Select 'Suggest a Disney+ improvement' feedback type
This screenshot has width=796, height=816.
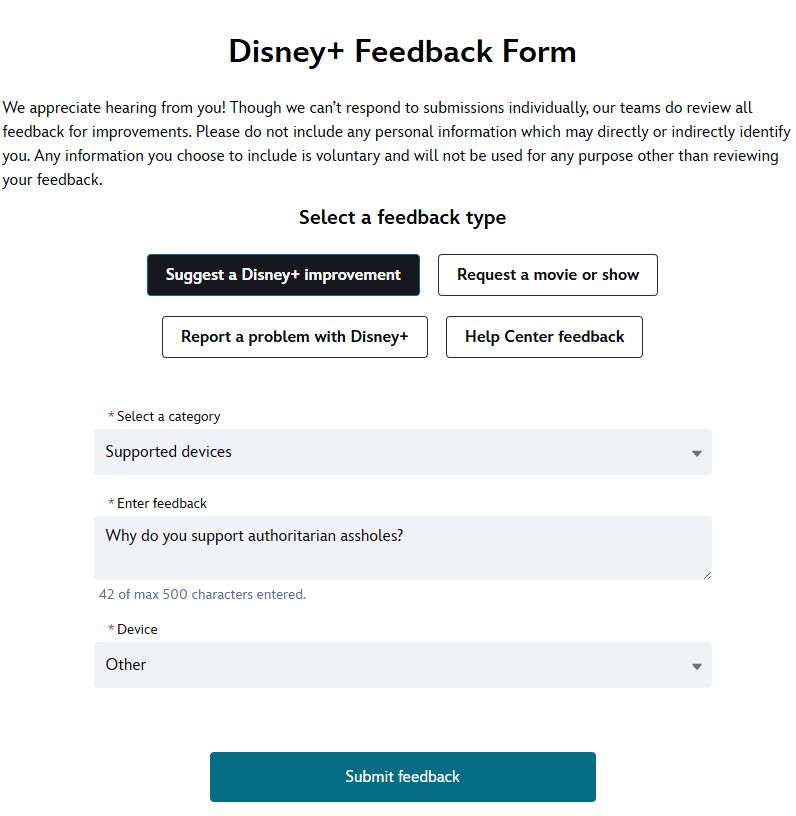(283, 275)
